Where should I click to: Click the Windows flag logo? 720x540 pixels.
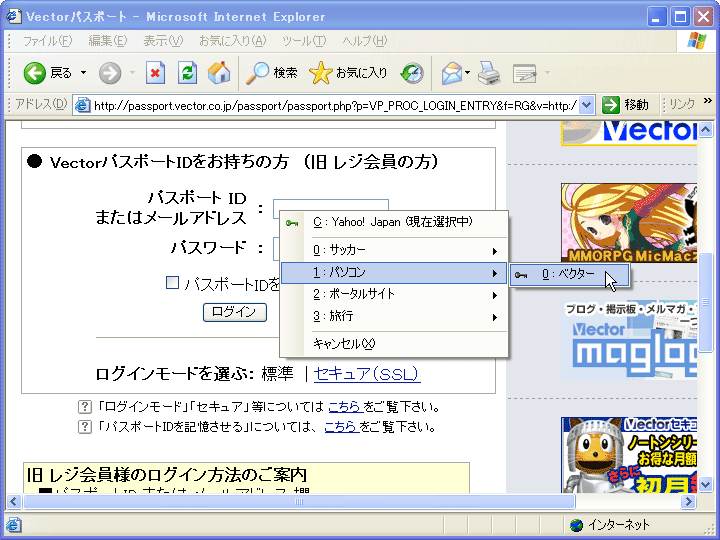click(x=697, y=40)
